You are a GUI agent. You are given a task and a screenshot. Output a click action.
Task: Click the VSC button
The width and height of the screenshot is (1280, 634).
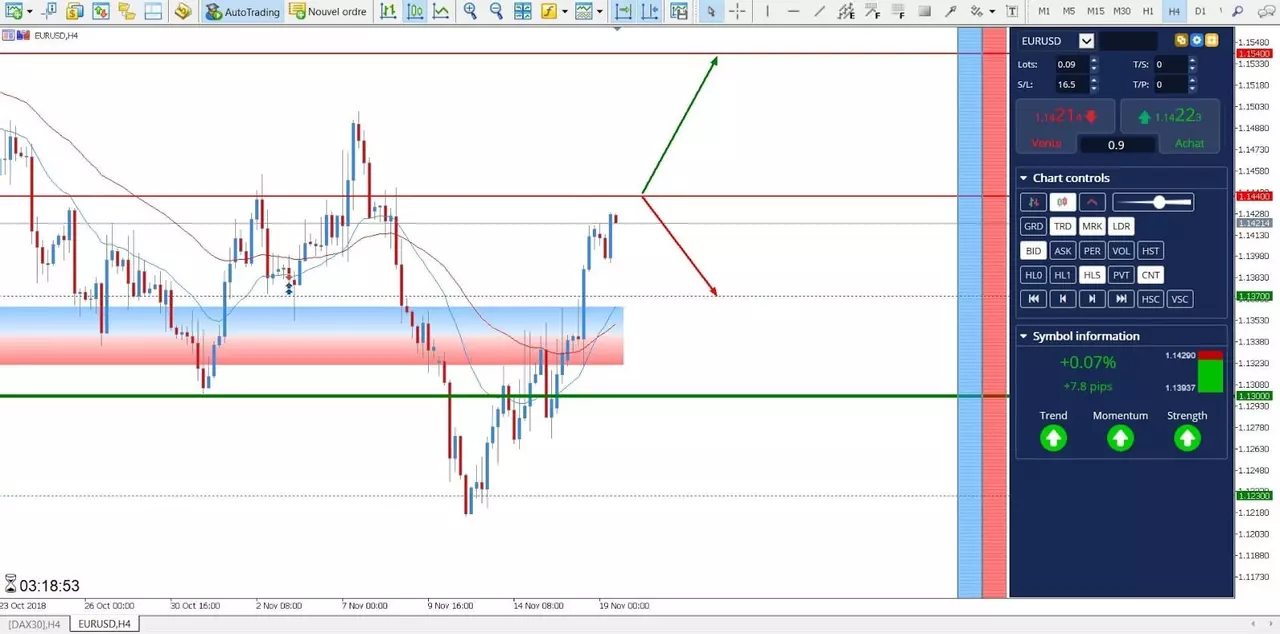tap(1180, 299)
